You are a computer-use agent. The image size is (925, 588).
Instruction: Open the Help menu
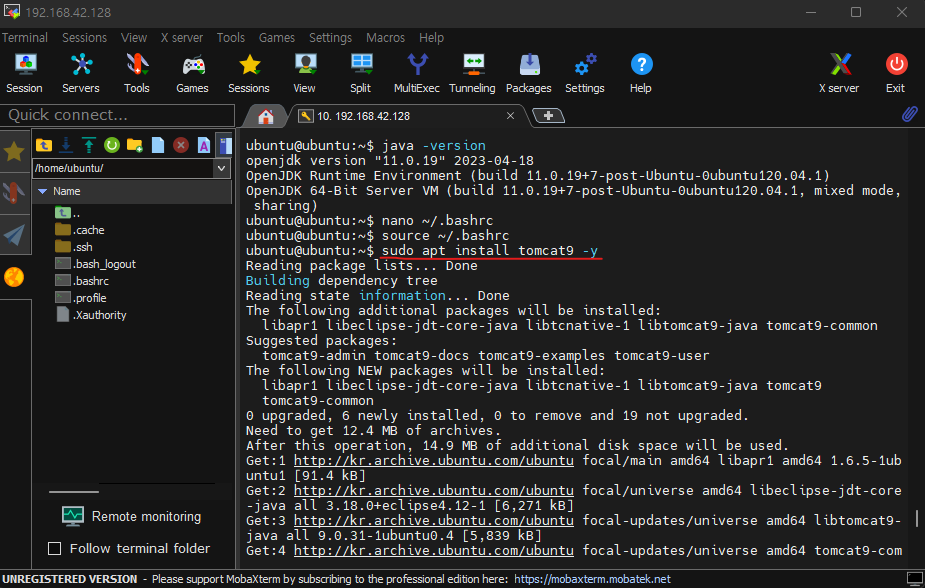tap(431, 38)
